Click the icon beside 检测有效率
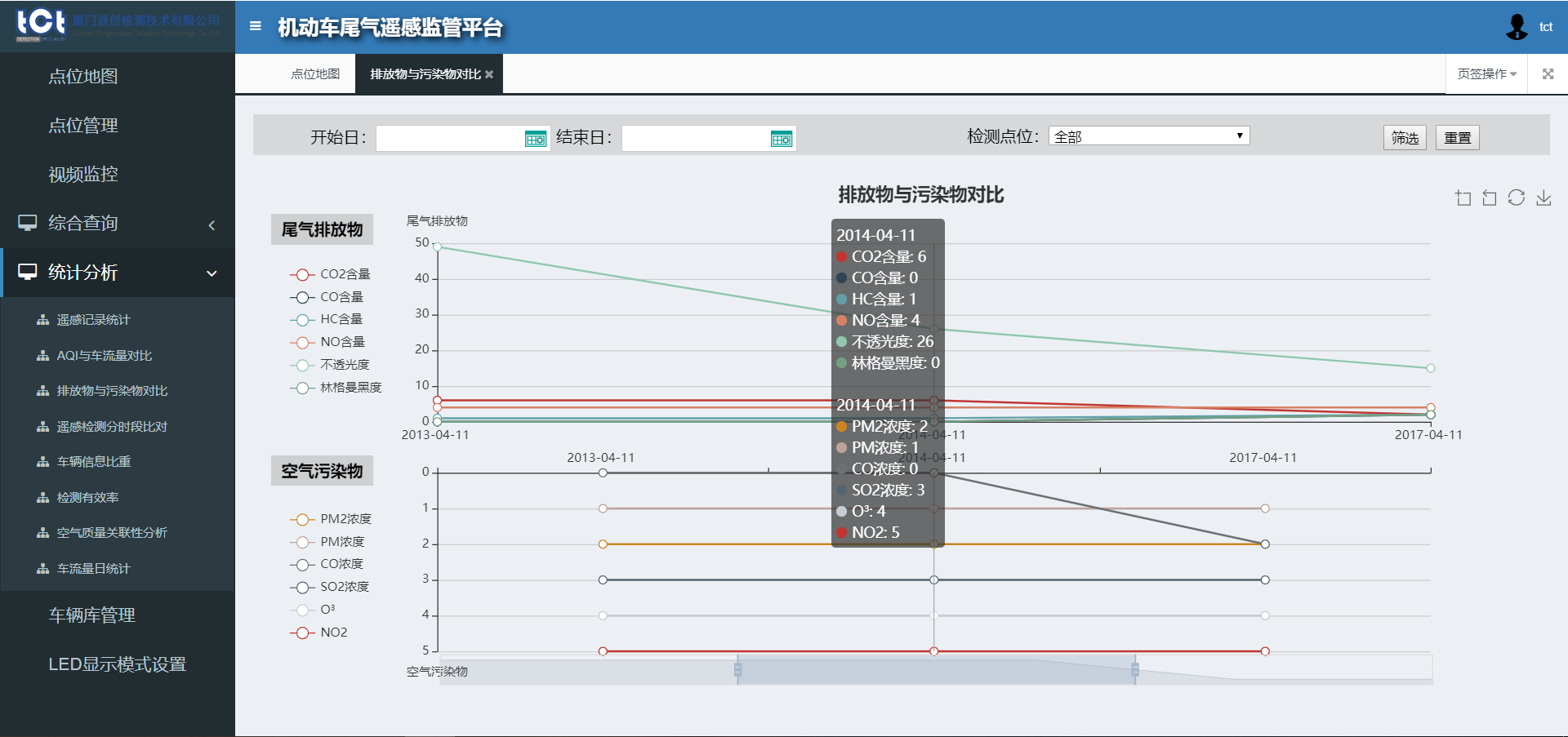The image size is (1568, 737). pyautogui.click(x=42, y=498)
